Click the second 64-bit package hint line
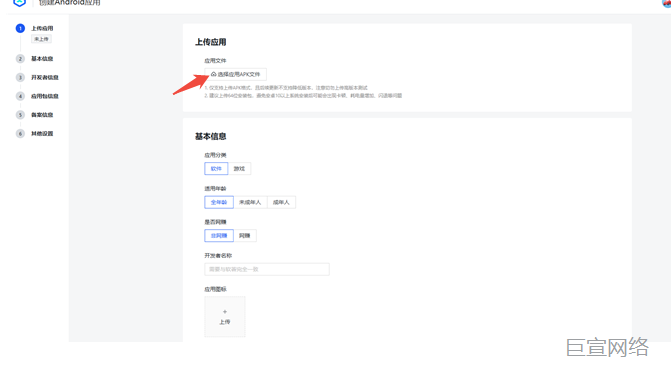This screenshot has height=372, width=671. [303, 95]
